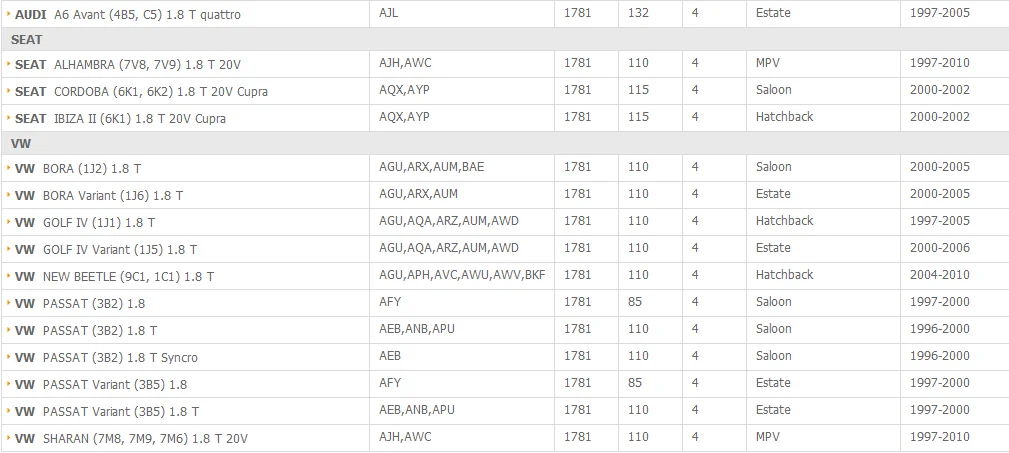Open SEAT ALHAMBRA (7V8, 7V9) 1.8 T 20V
This screenshot has height=453, width=1009.
click(127, 65)
